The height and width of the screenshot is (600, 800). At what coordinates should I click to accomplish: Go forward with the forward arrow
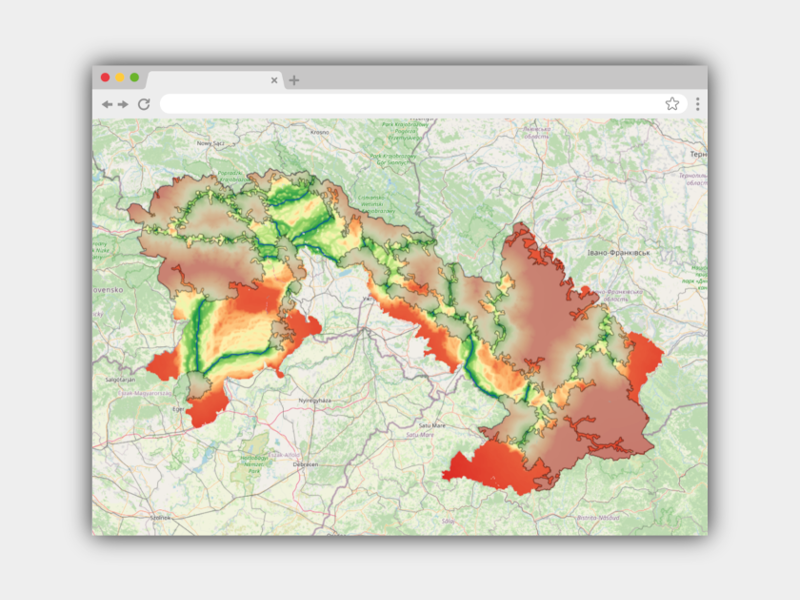coord(123,105)
